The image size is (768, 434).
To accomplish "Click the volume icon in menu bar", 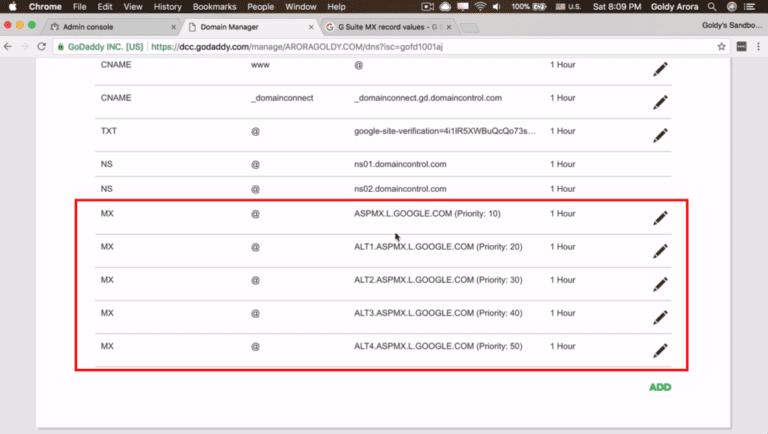I will (x=497, y=7).
